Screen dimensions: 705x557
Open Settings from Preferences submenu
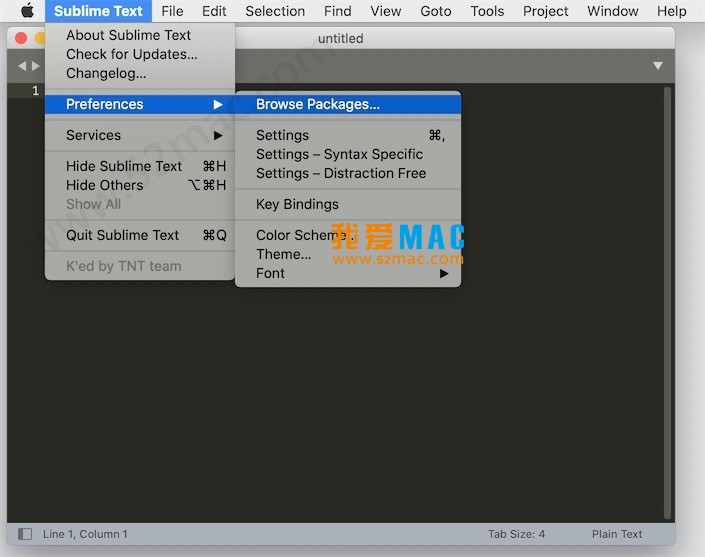point(348,135)
